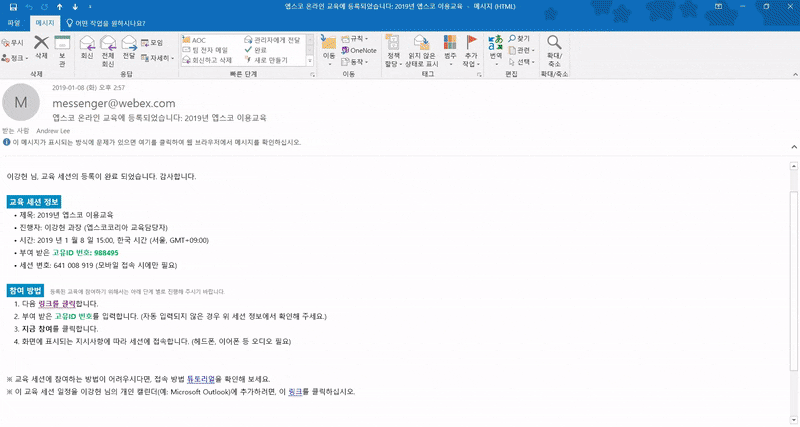Screen dimensions: 800x427
Task: Open the 파일 (File) tab
Action: [14, 20]
